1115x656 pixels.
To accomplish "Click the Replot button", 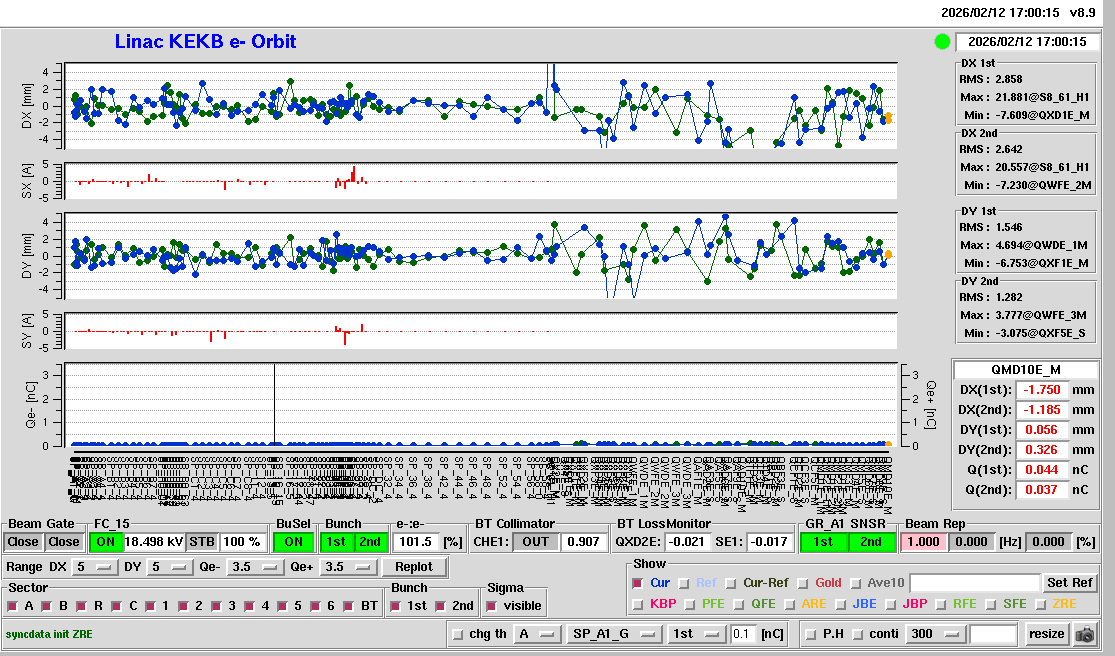I will click(x=413, y=567).
